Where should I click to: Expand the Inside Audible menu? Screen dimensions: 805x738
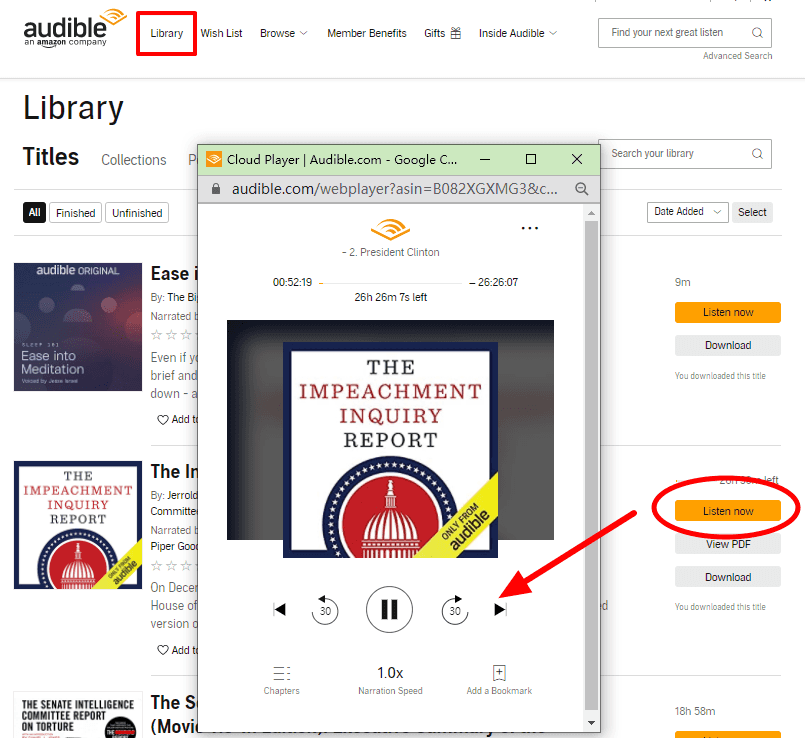pyautogui.click(x=518, y=33)
